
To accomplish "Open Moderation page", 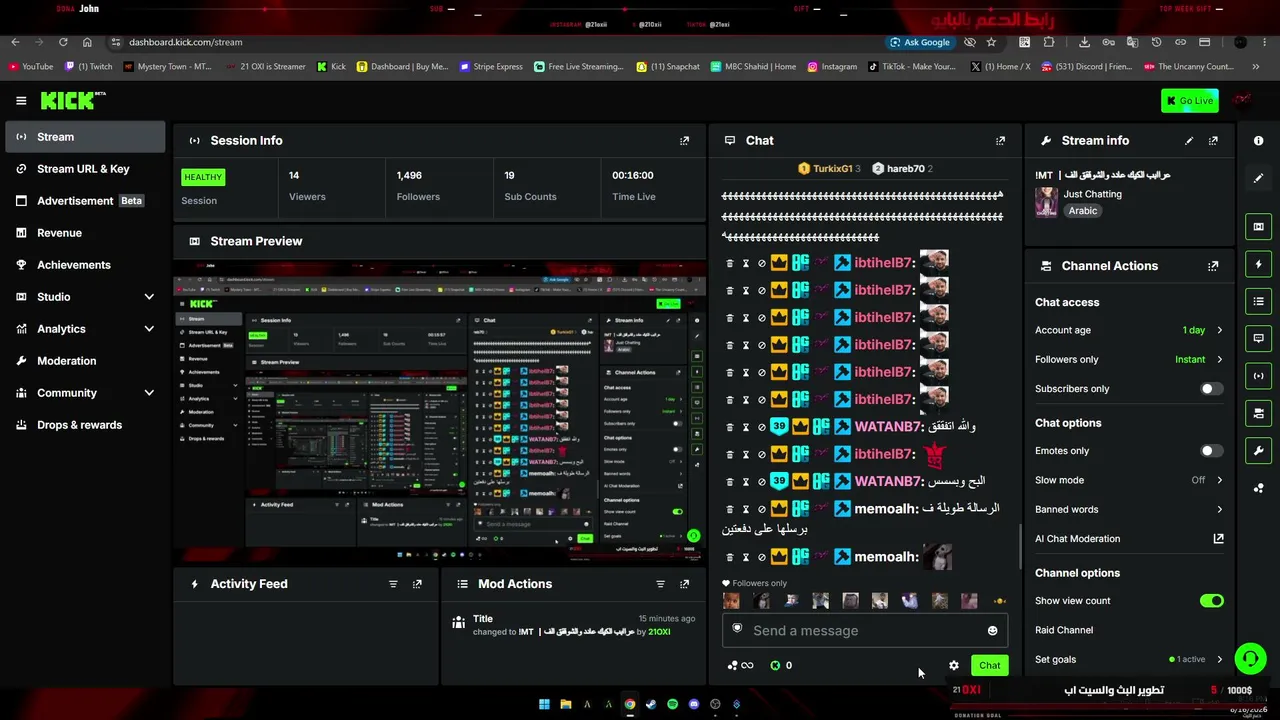I will pos(85,361).
